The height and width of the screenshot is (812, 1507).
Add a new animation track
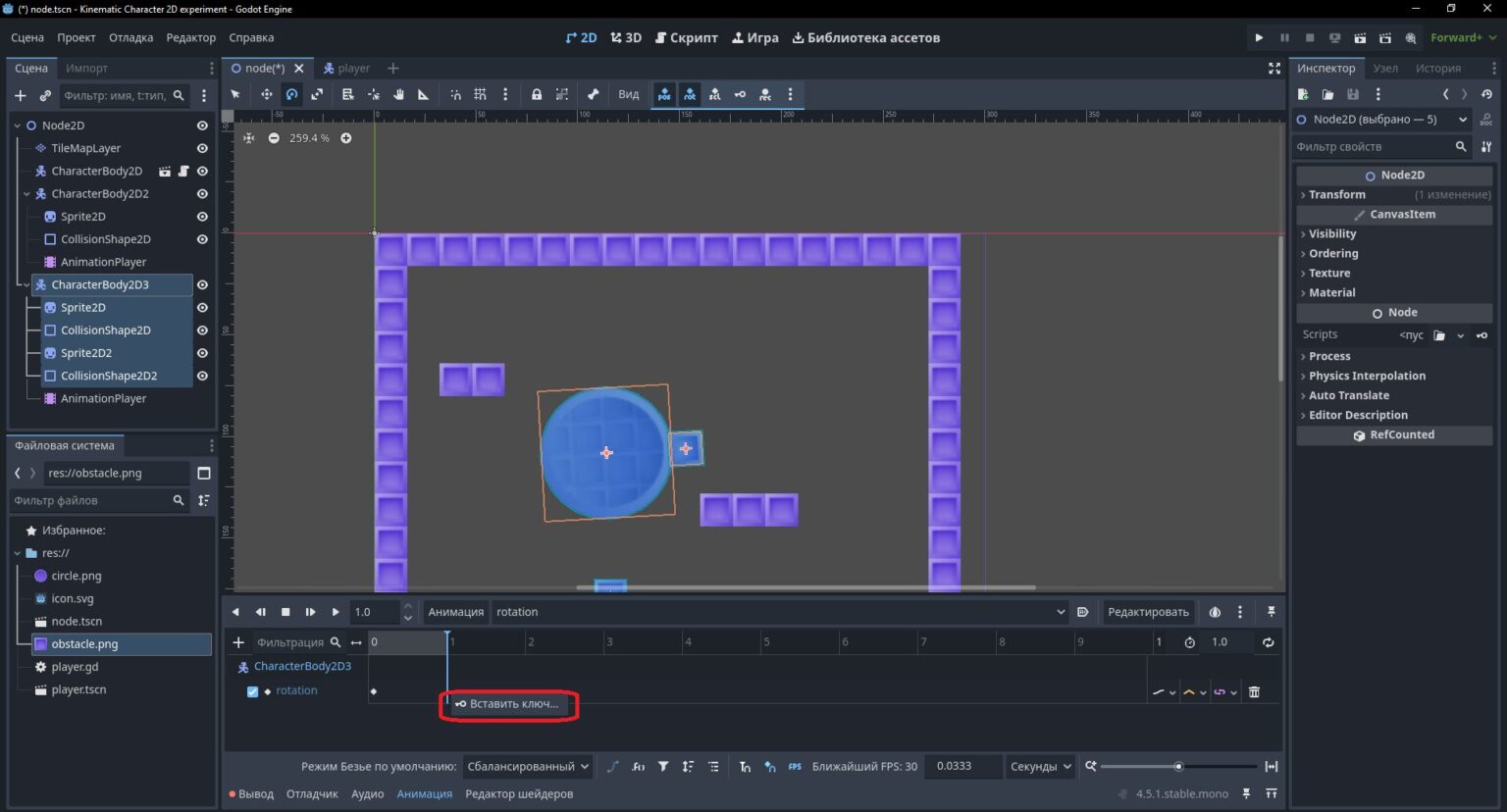pyautogui.click(x=238, y=642)
